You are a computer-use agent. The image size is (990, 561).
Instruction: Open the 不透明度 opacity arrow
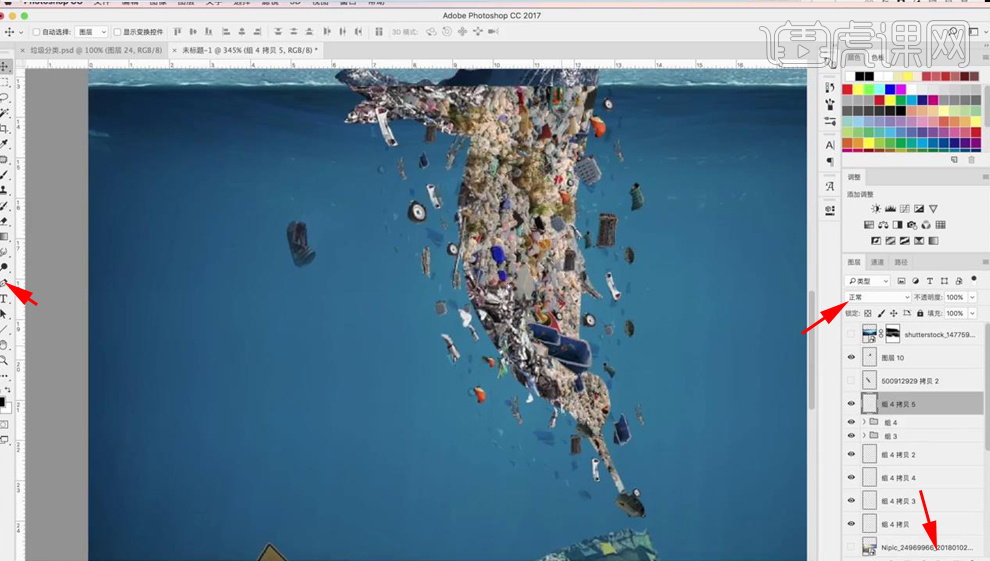972,297
